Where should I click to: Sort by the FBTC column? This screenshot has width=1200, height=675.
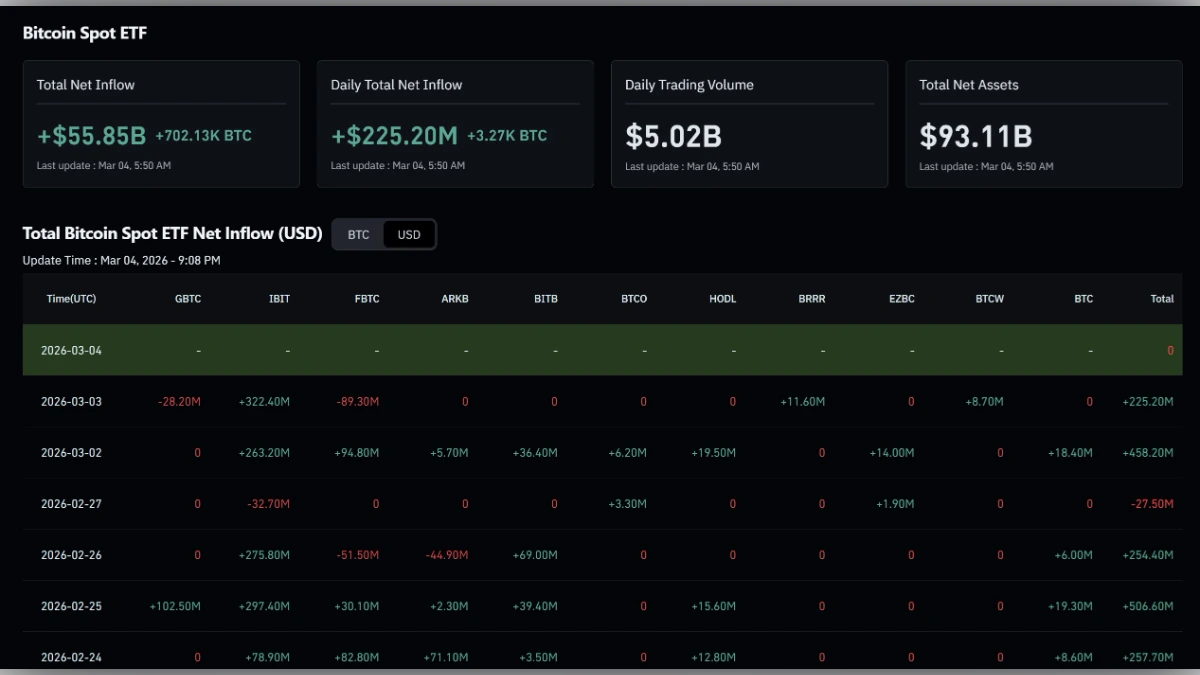coord(366,298)
